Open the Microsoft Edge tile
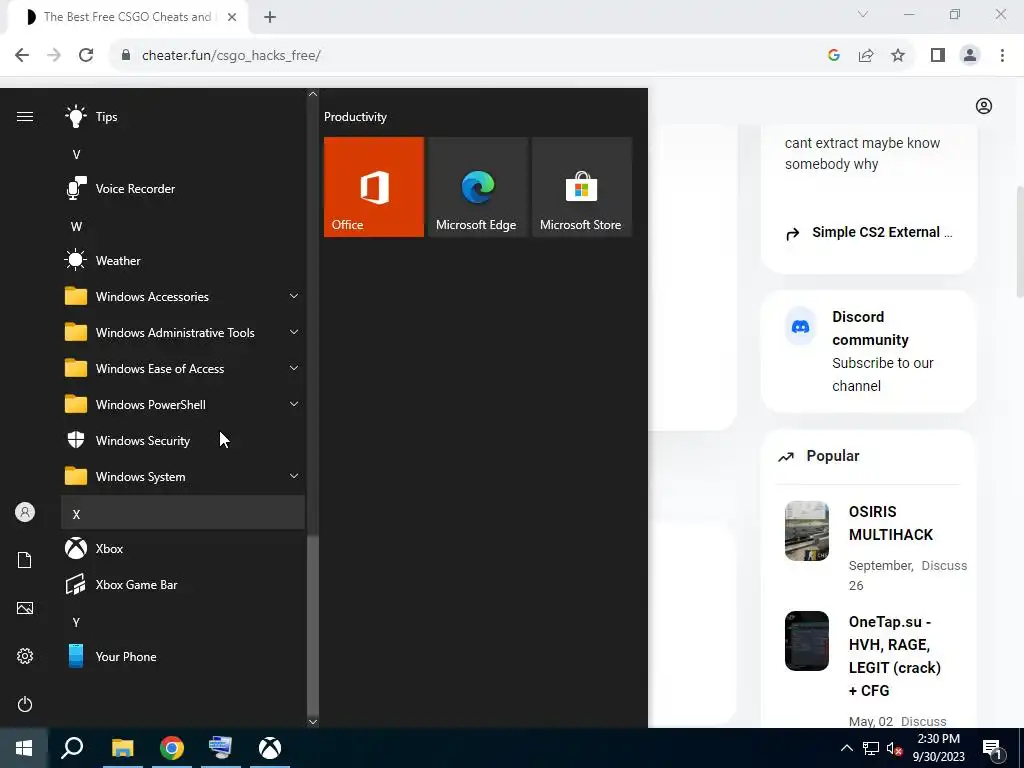Viewport: 1024px width, 768px height. coord(477,187)
